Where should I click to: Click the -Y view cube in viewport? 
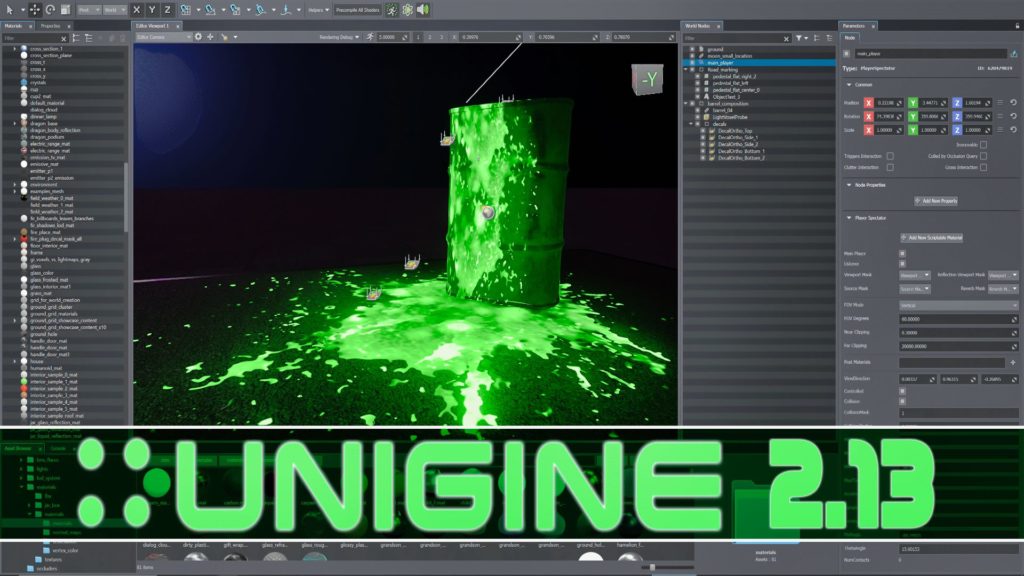point(647,79)
